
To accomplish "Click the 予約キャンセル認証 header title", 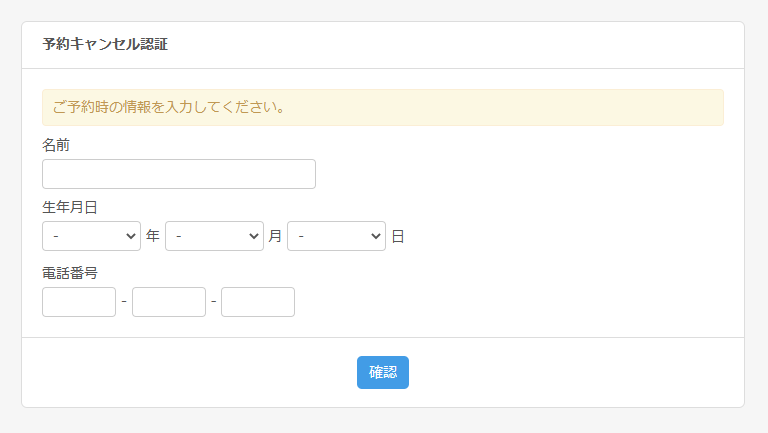I will click(105, 45).
